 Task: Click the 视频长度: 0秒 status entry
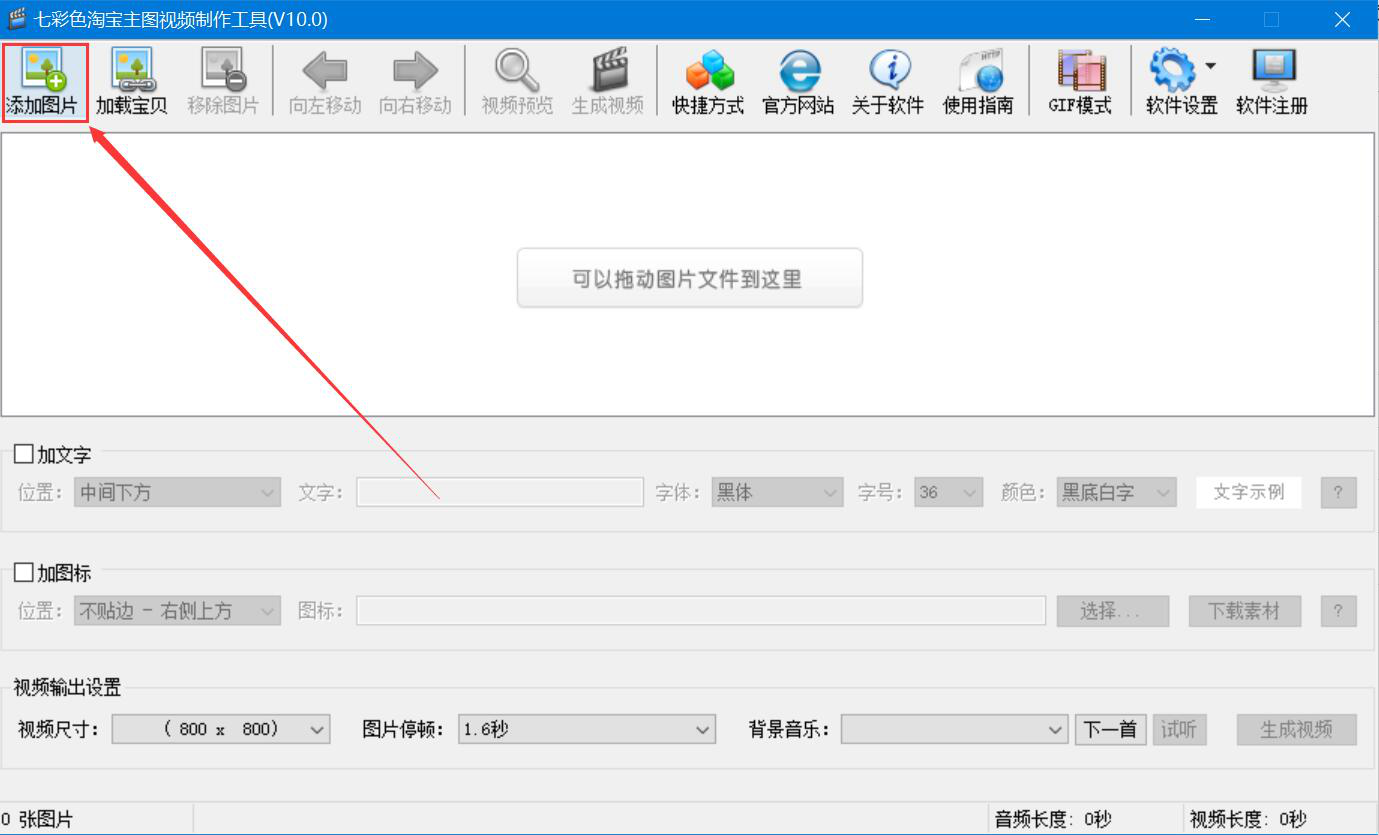point(1248,820)
